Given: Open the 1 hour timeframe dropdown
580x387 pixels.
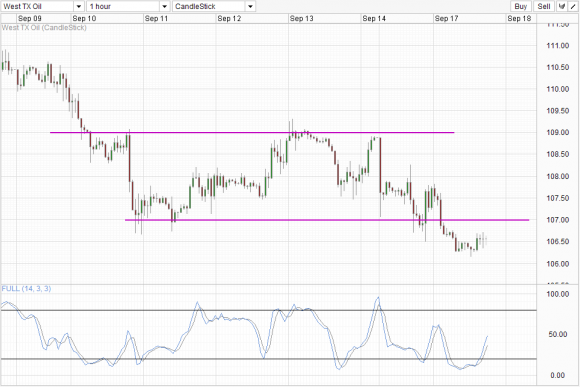Looking at the screenshot, I should (128, 6).
